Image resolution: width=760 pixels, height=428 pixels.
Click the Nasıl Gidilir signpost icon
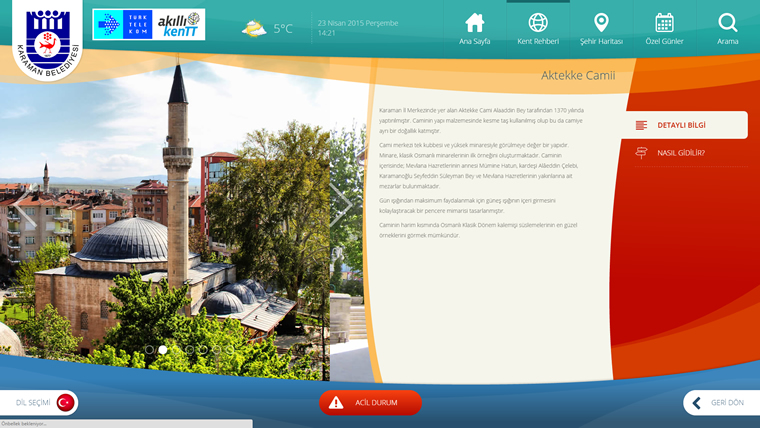point(641,153)
